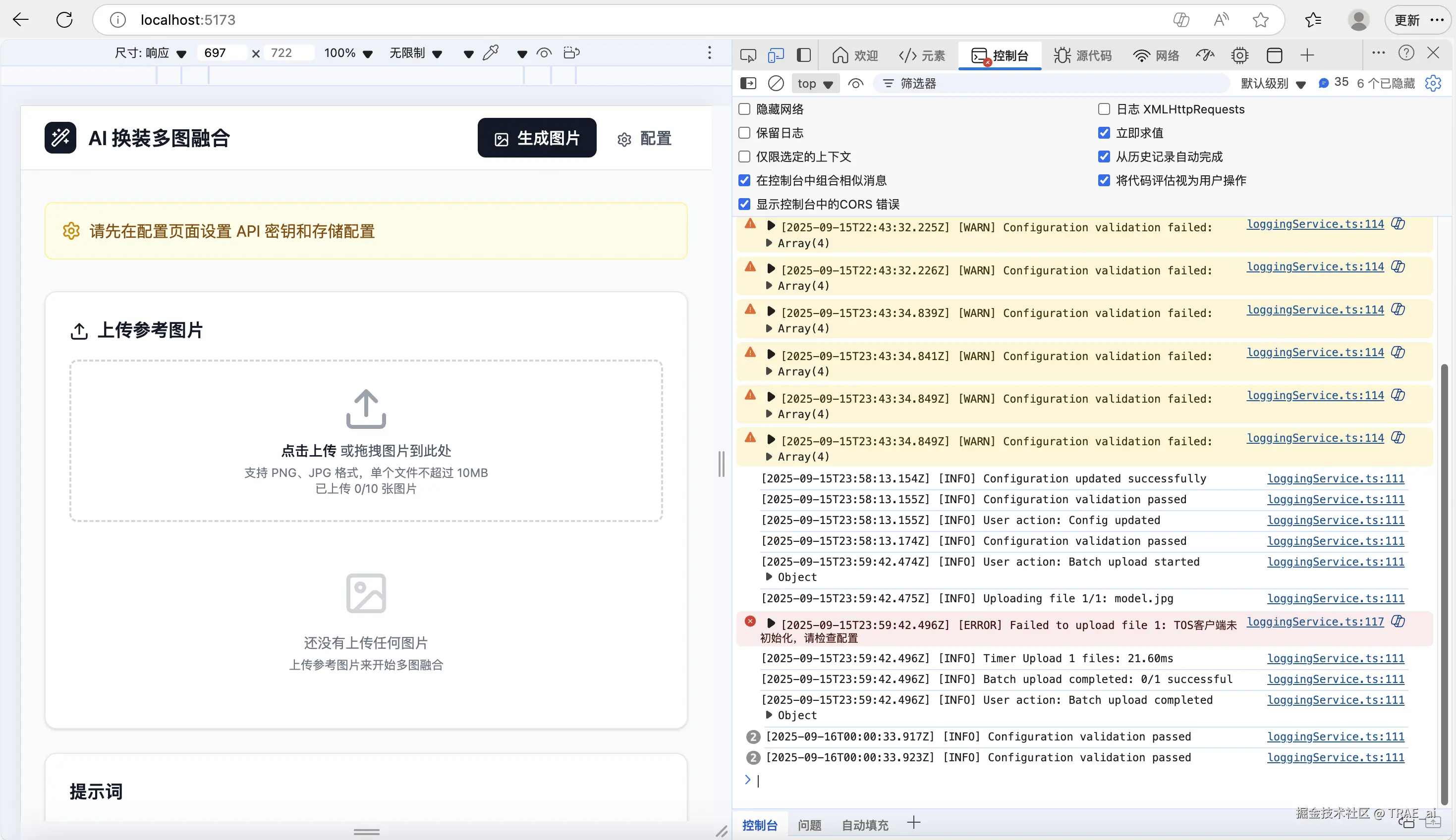1456x840 pixels.
Task: Enable the 隐藏网络 checkbox
Action: point(744,109)
